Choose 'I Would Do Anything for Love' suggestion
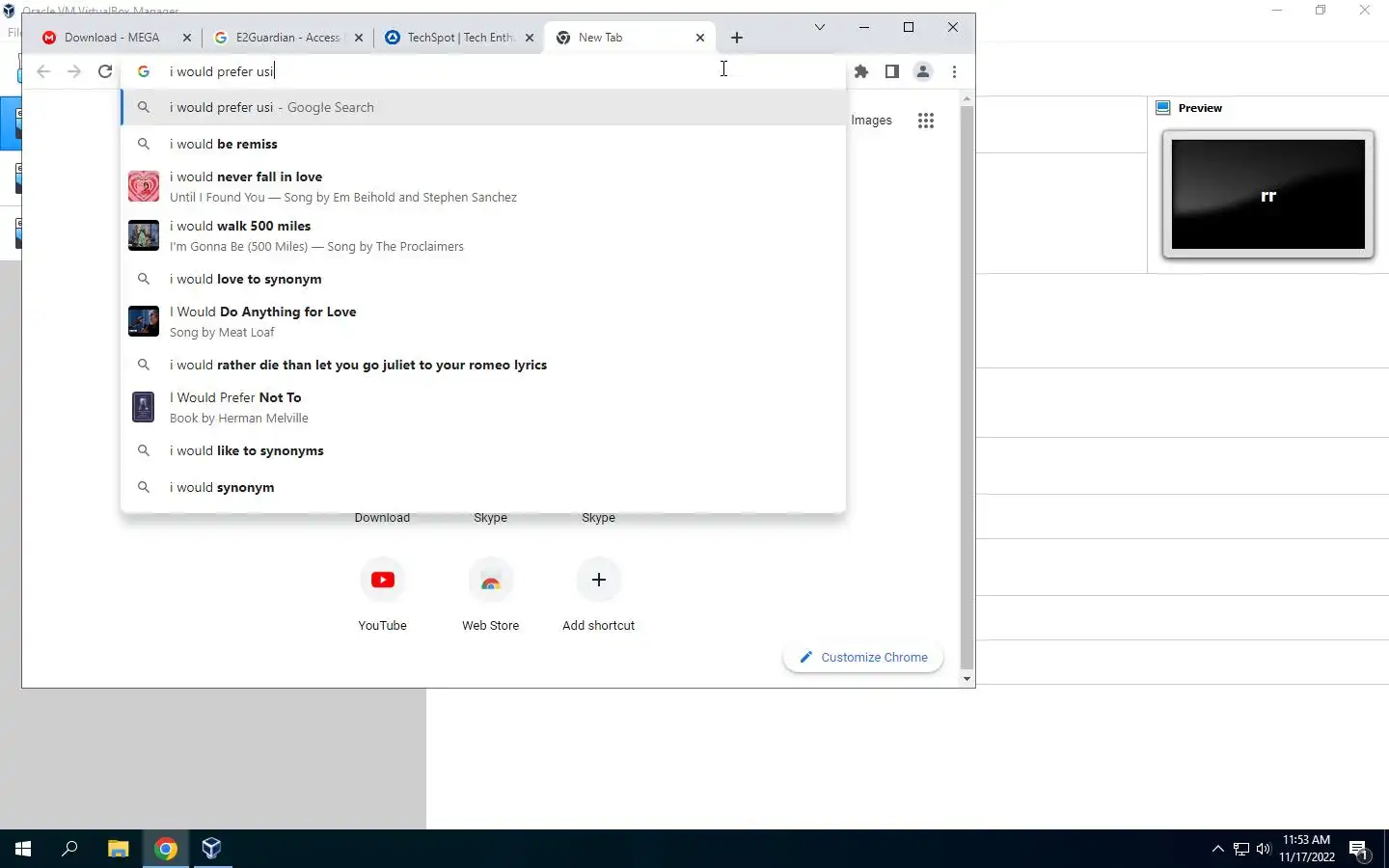Screen dimensions: 1389x868 (483, 321)
